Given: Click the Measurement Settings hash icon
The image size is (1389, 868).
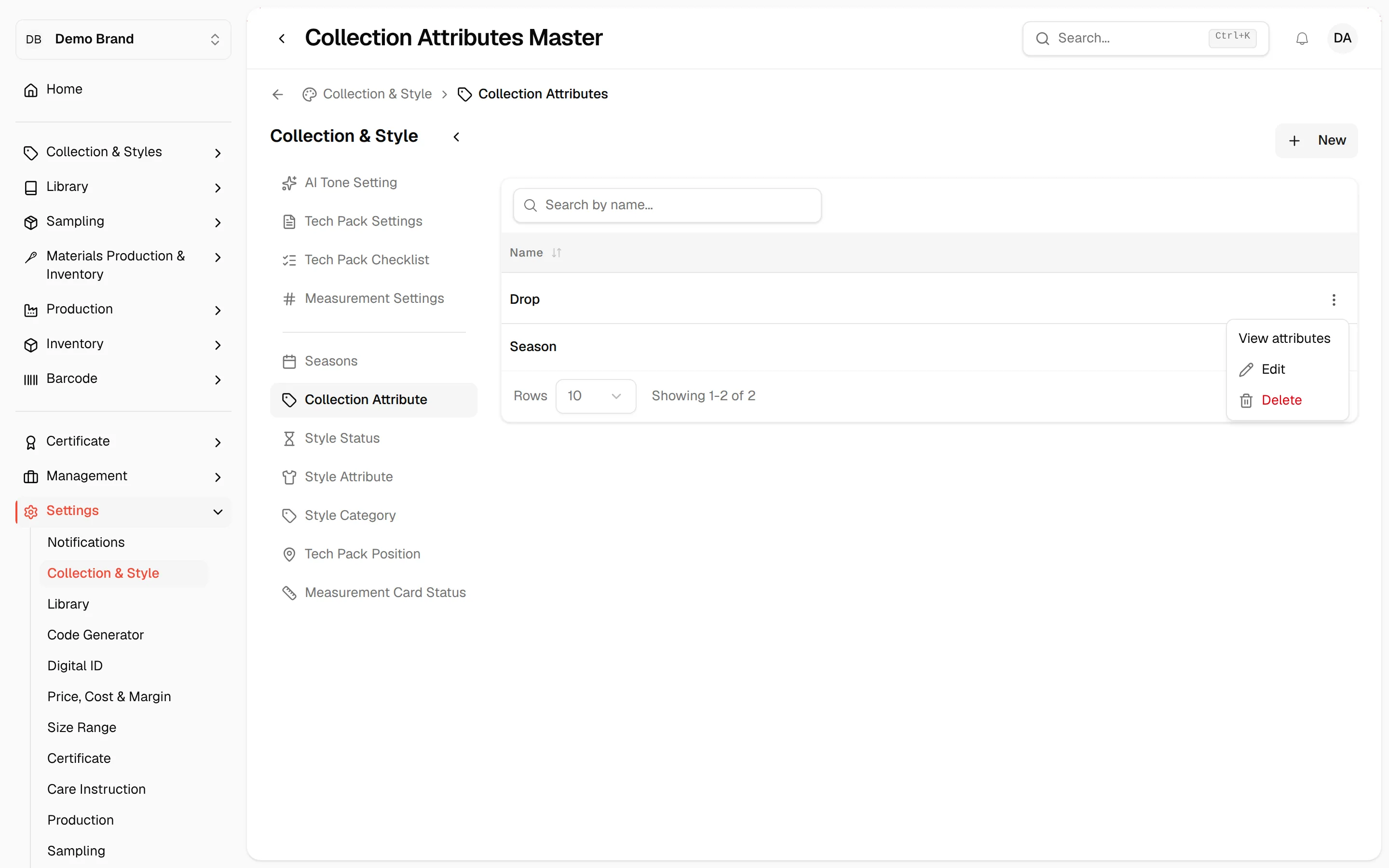Looking at the screenshot, I should (289, 298).
